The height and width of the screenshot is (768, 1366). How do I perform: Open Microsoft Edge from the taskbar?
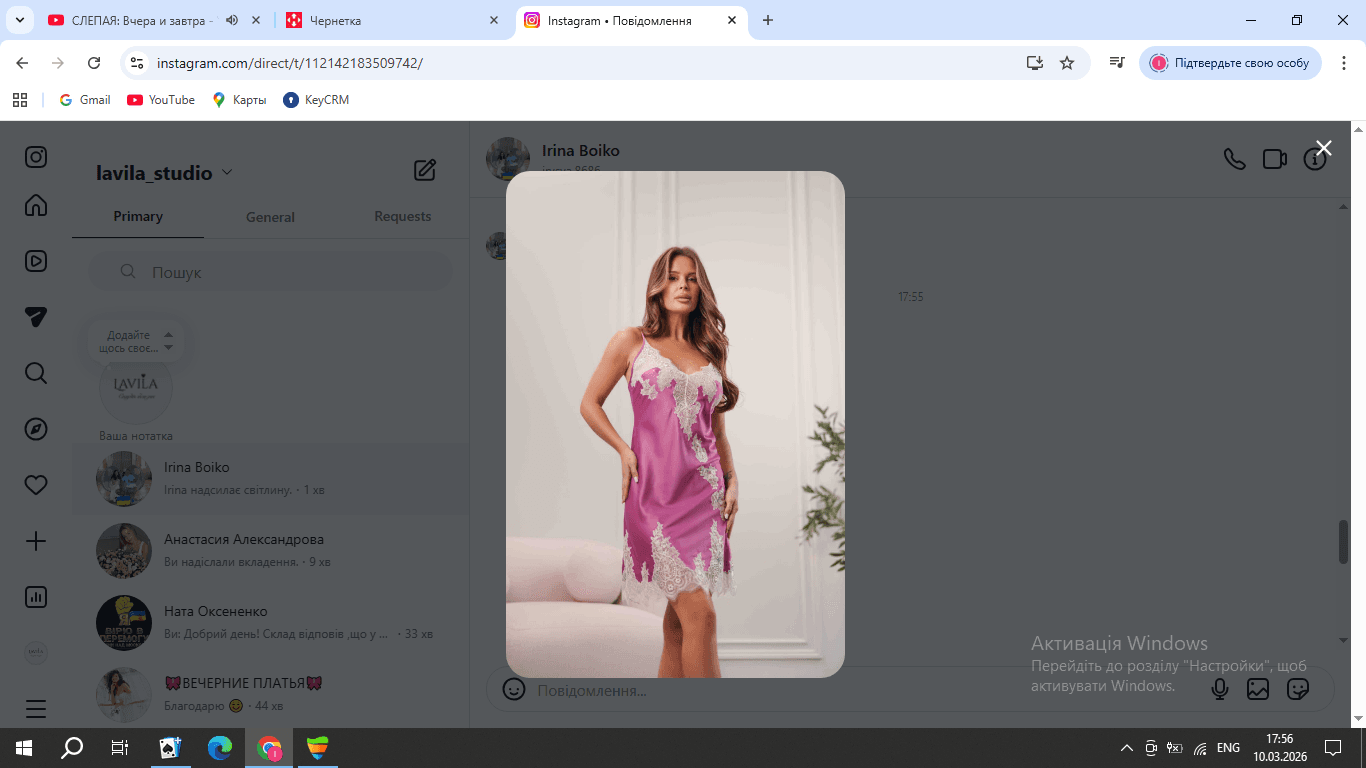[220, 747]
